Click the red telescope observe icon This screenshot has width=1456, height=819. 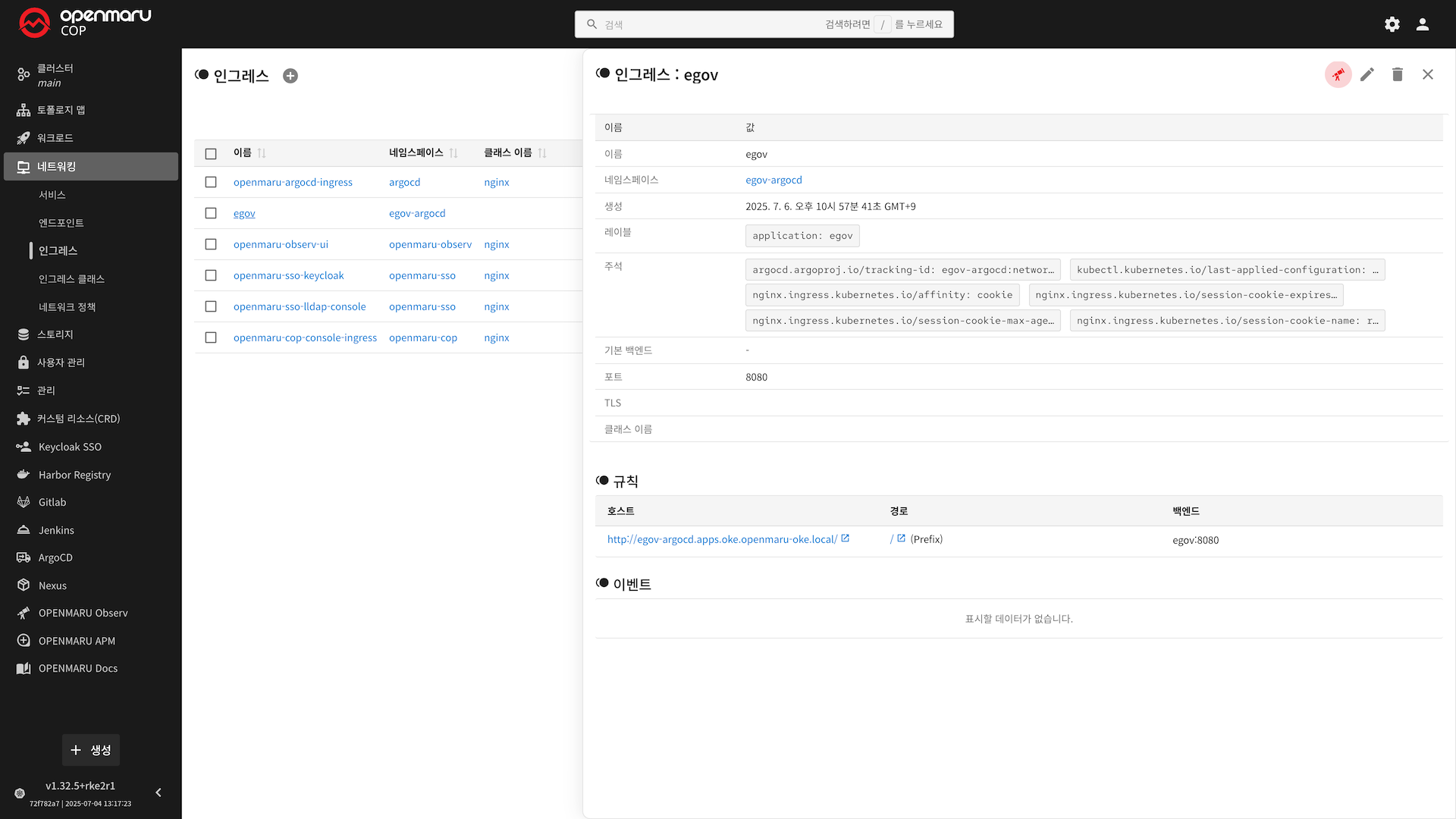click(x=1338, y=74)
